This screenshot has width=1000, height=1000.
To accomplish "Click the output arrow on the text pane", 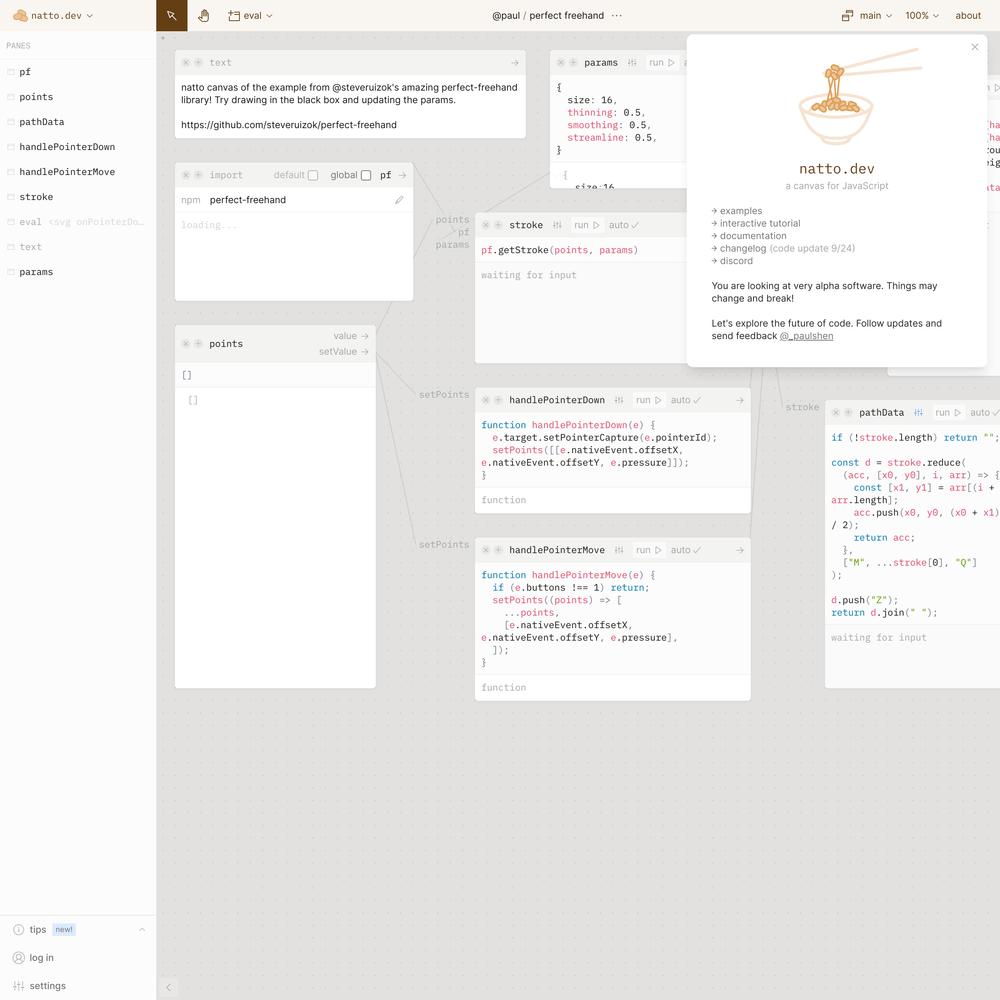I will pyautogui.click(x=515, y=62).
